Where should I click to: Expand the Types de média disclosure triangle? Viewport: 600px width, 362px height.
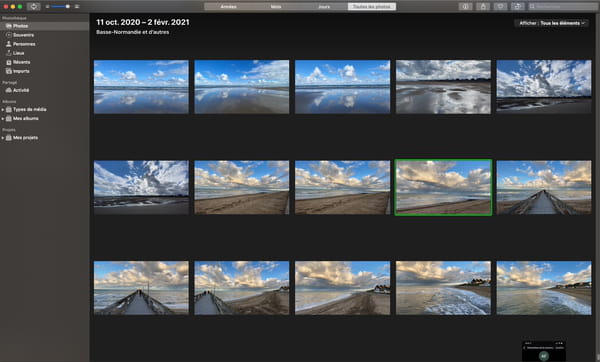pyautogui.click(x=3, y=110)
